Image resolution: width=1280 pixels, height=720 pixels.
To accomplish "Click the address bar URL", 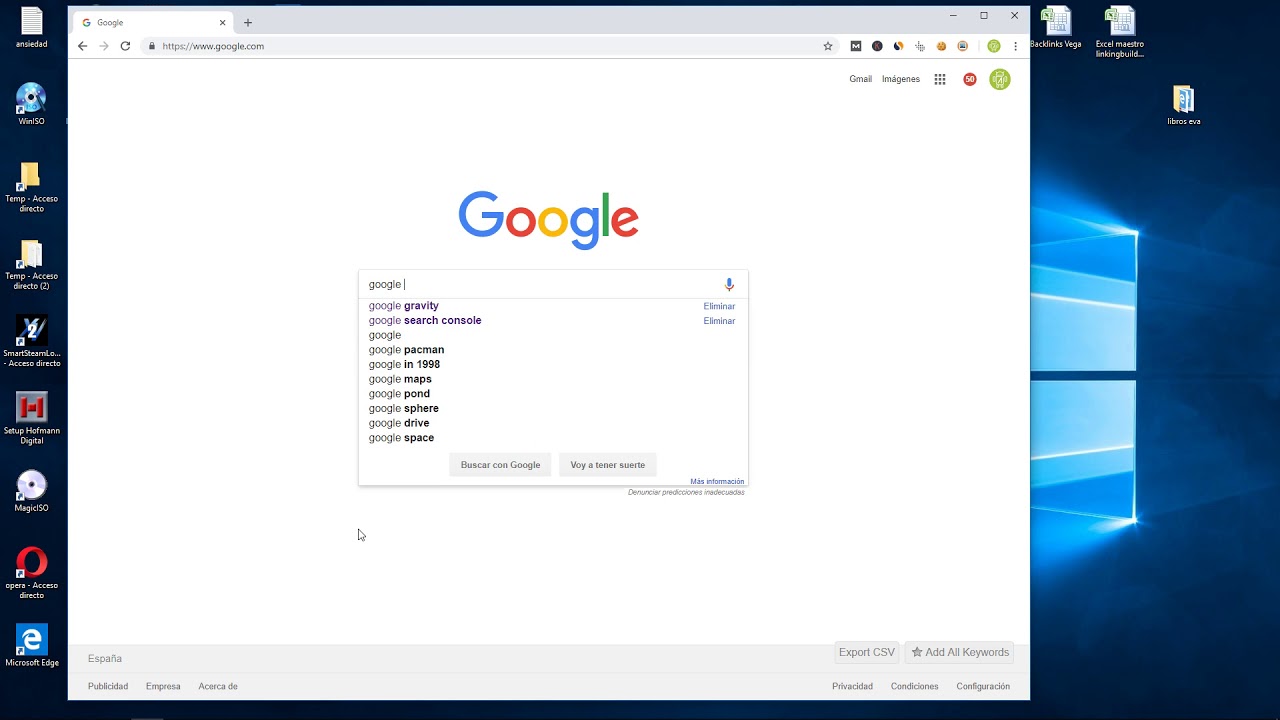I will pyautogui.click(x=213, y=46).
